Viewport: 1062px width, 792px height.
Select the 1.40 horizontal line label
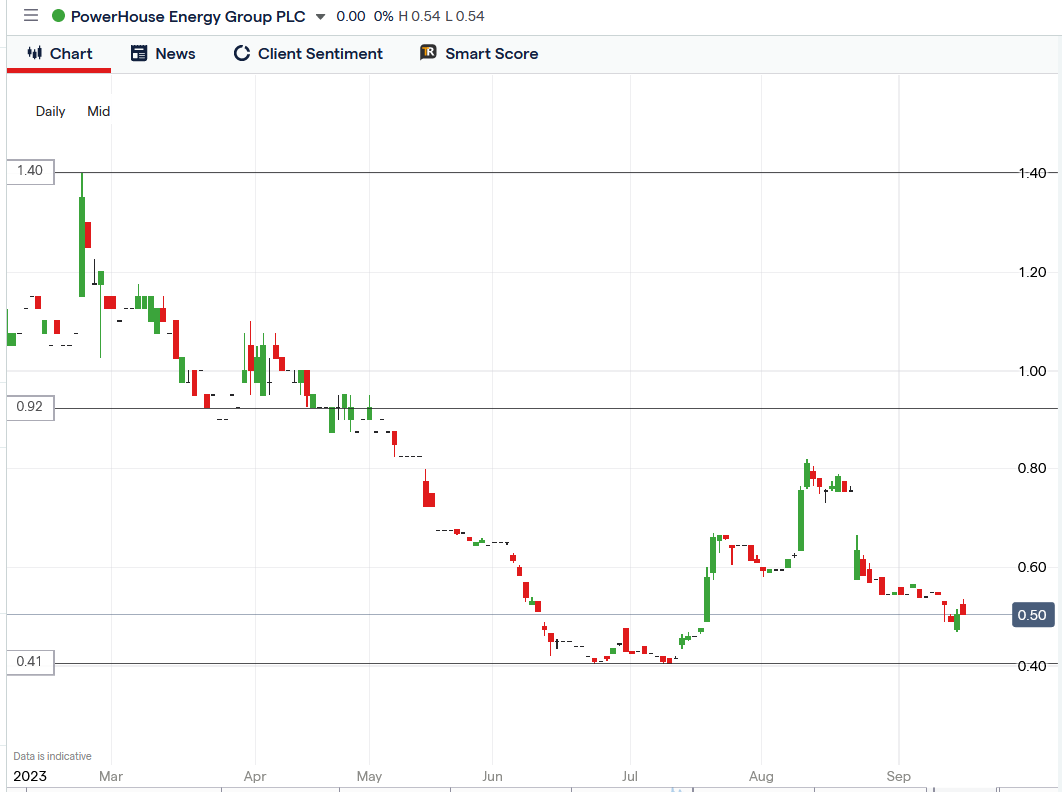30,171
